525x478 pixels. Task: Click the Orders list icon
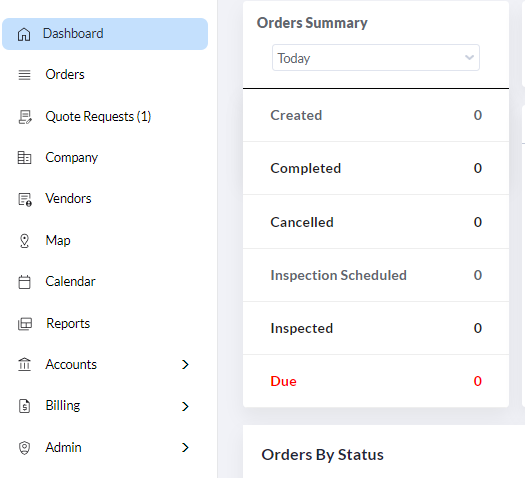coord(24,75)
